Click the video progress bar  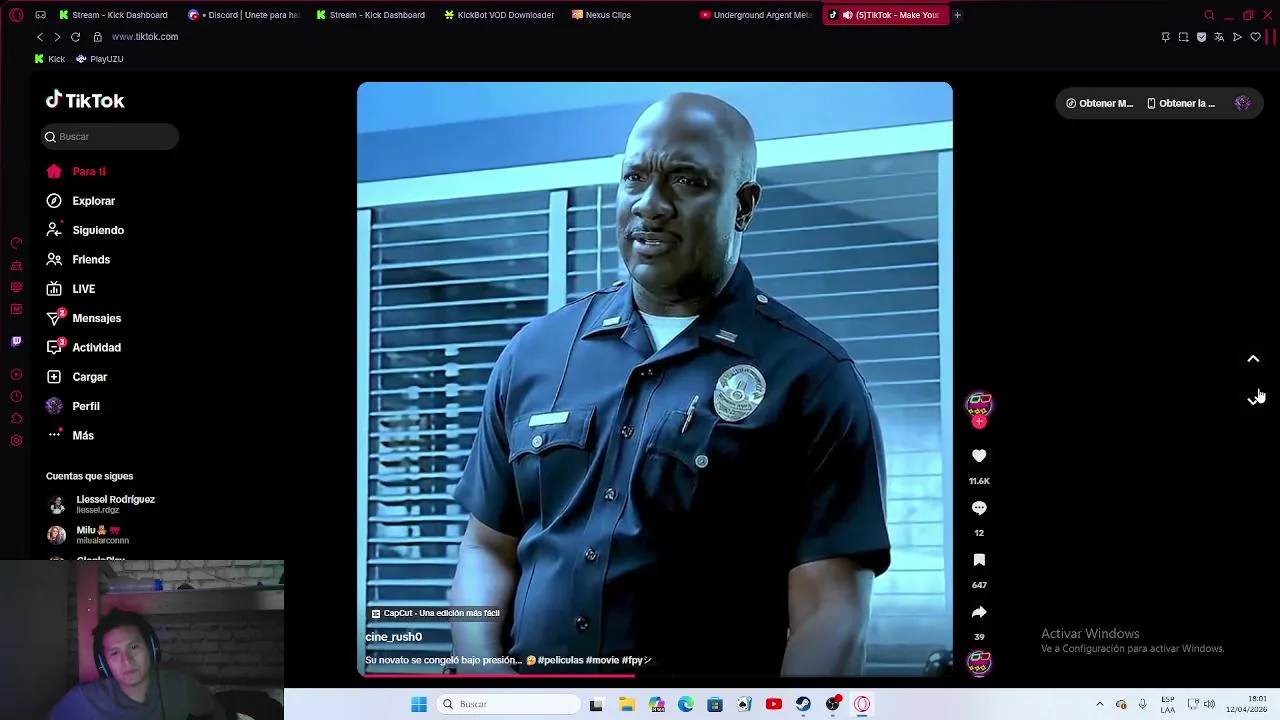(655, 676)
